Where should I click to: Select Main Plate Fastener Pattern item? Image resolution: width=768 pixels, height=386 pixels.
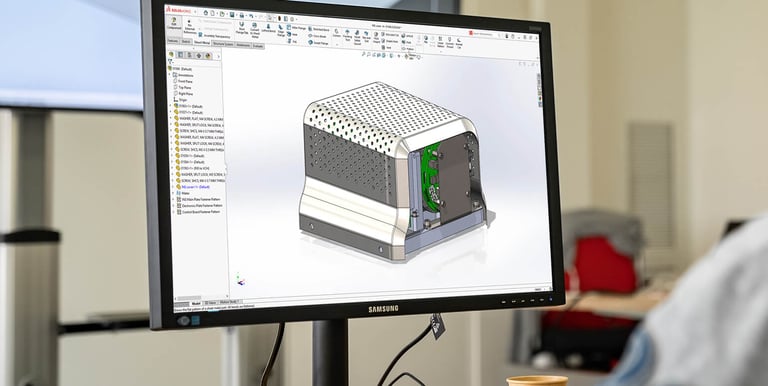tap(198, 199)
